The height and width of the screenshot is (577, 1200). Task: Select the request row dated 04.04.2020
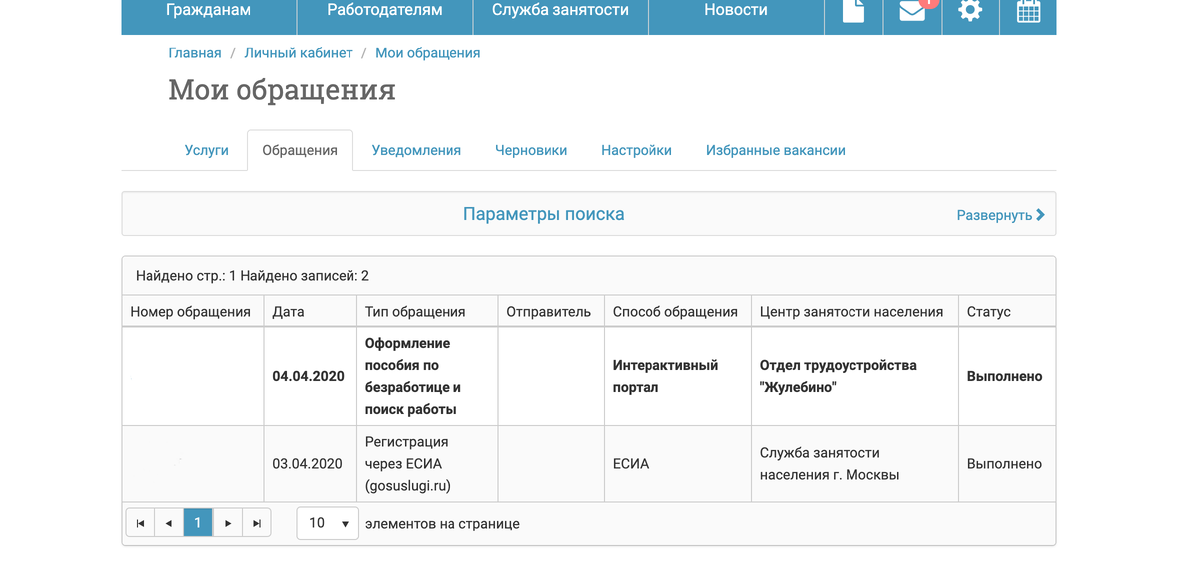coord(588,376)
